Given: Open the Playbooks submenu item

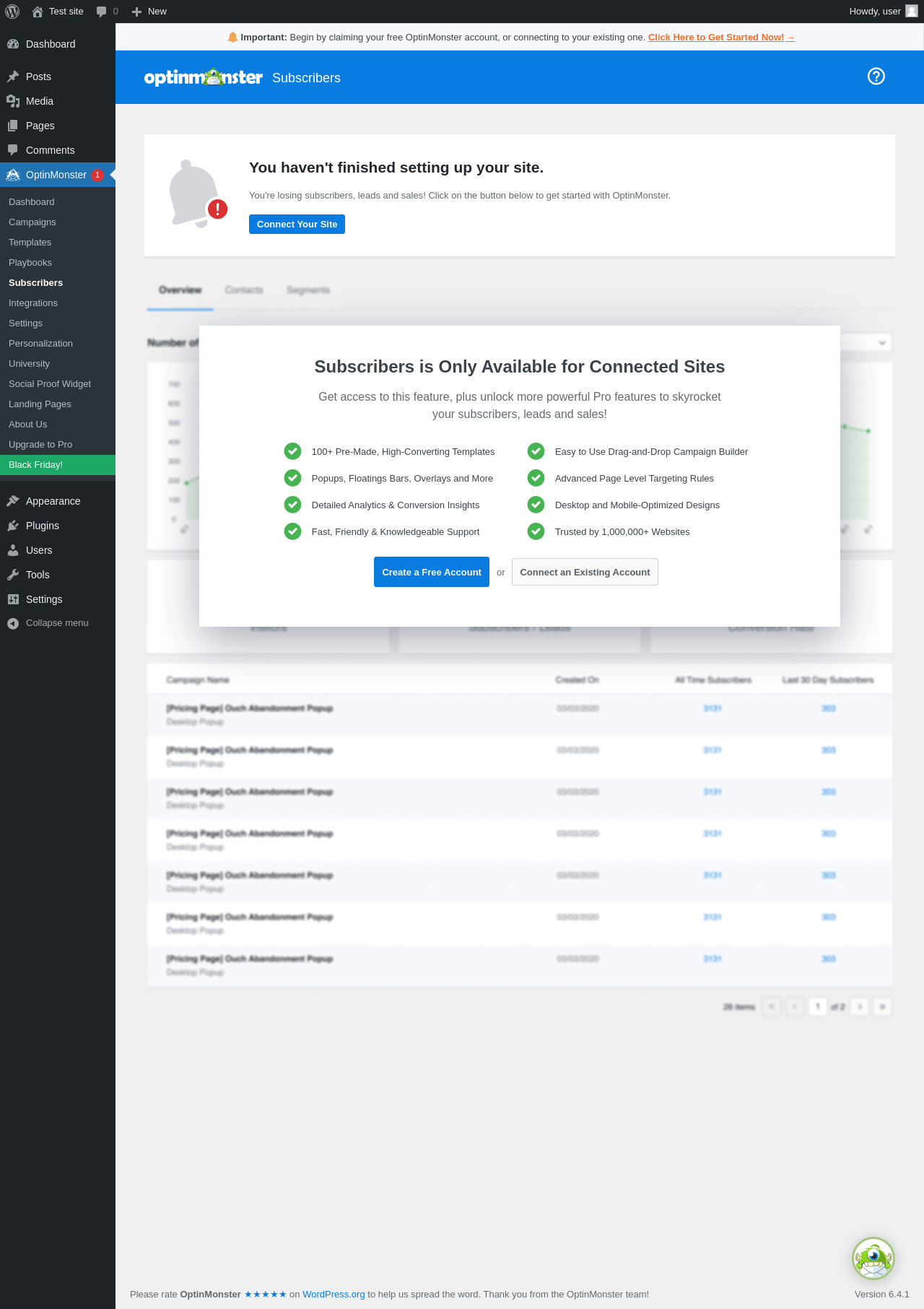Looking at the screenshot, I should pyautogui.click(x=58, y=263).
